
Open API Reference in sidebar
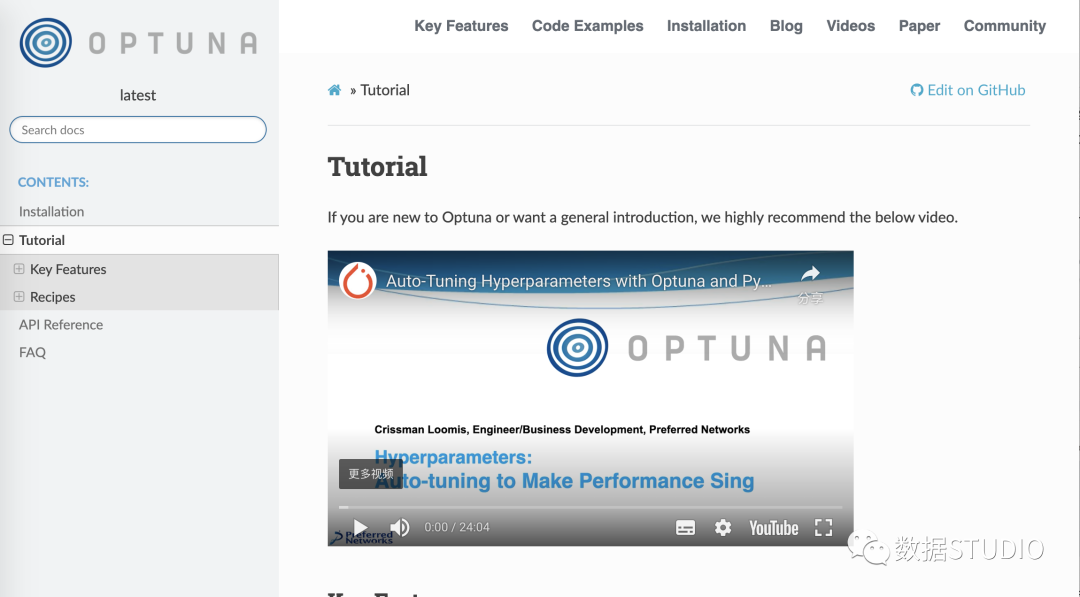61,324
